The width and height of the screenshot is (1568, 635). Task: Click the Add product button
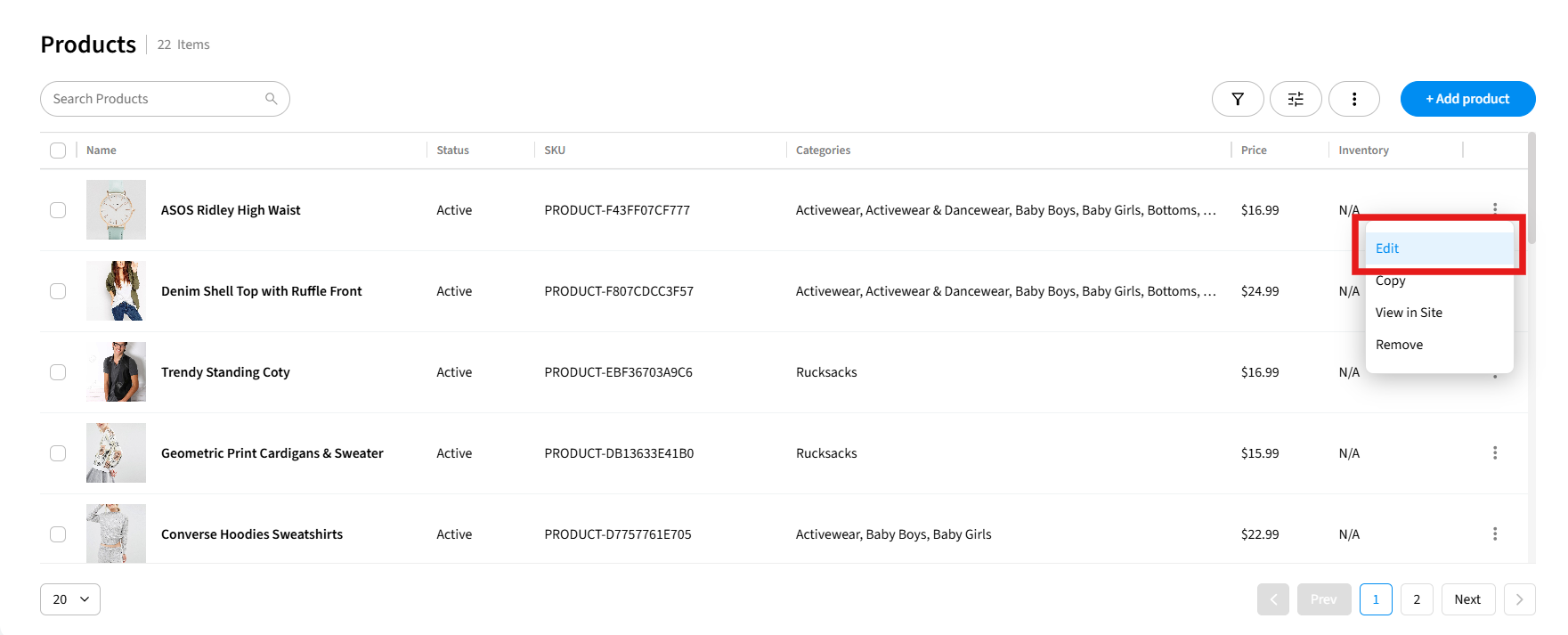point(1467,99)
